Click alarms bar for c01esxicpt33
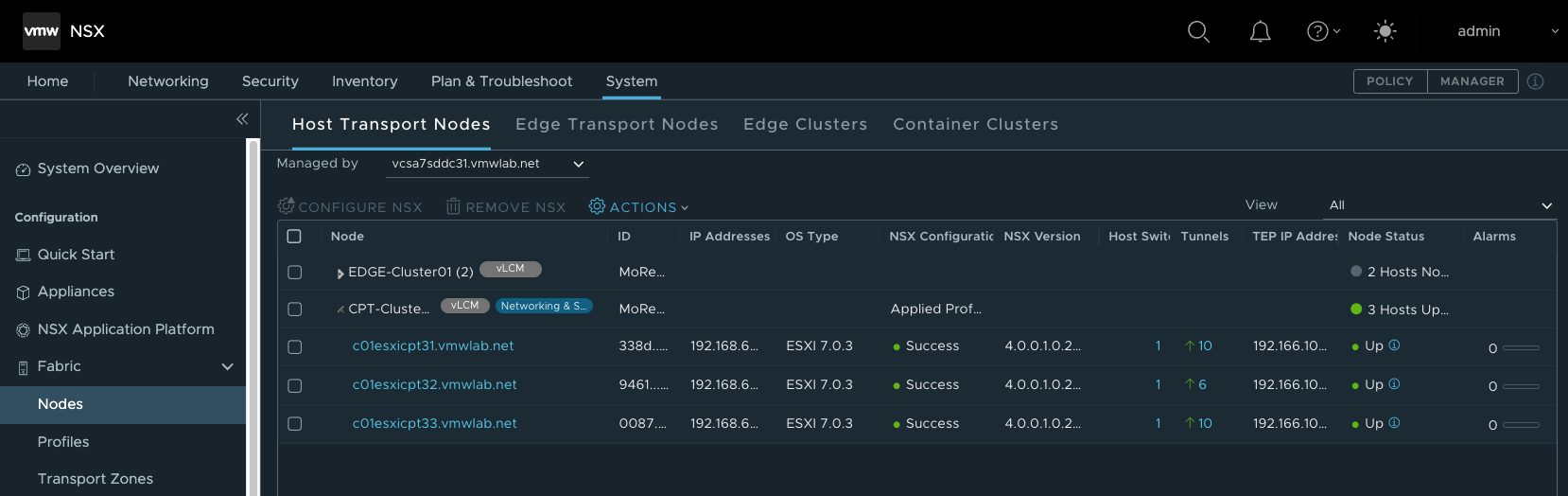 point(1521,425)
